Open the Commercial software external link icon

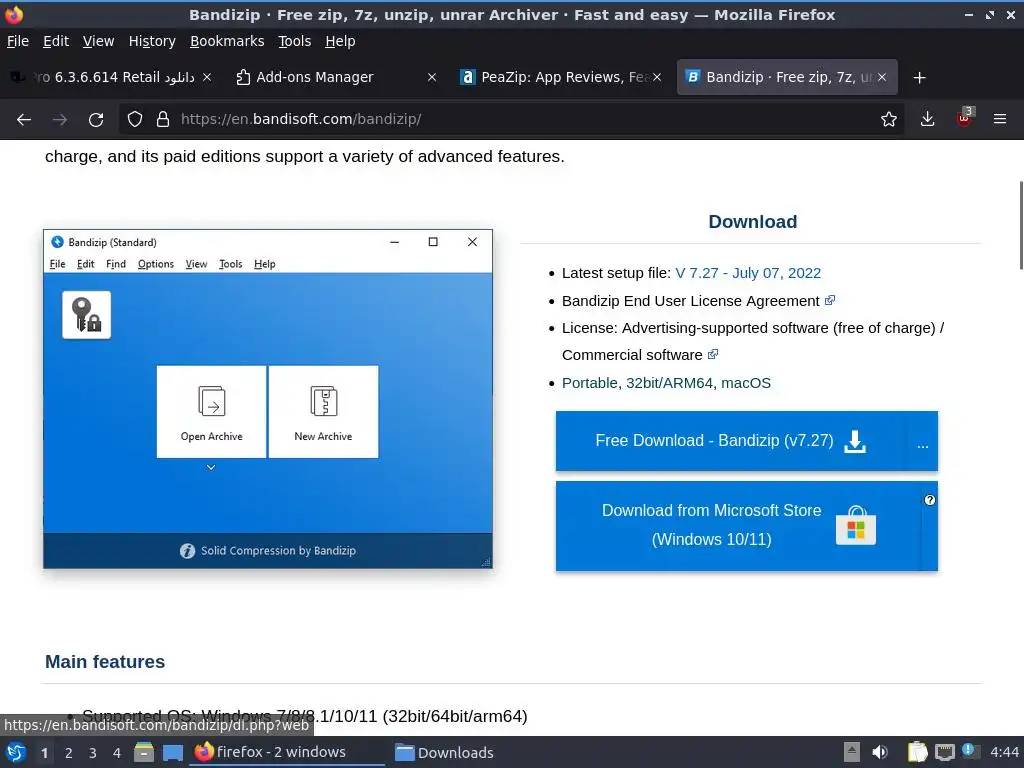(713, 354)
